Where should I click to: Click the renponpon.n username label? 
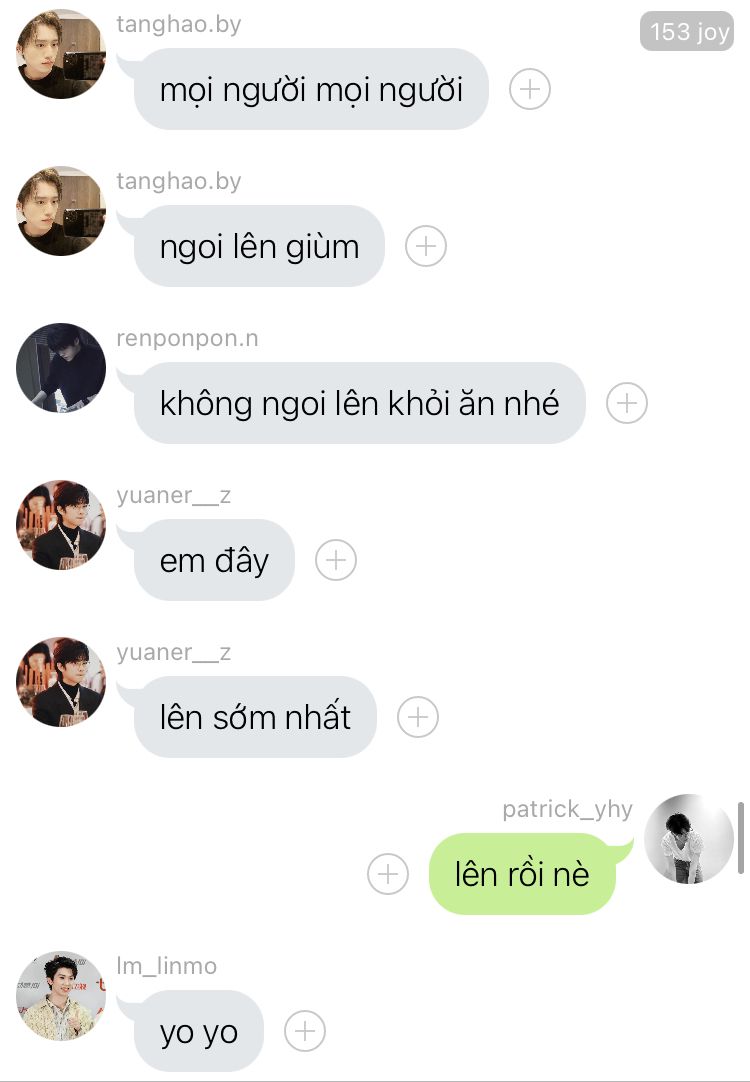(188, 338)
